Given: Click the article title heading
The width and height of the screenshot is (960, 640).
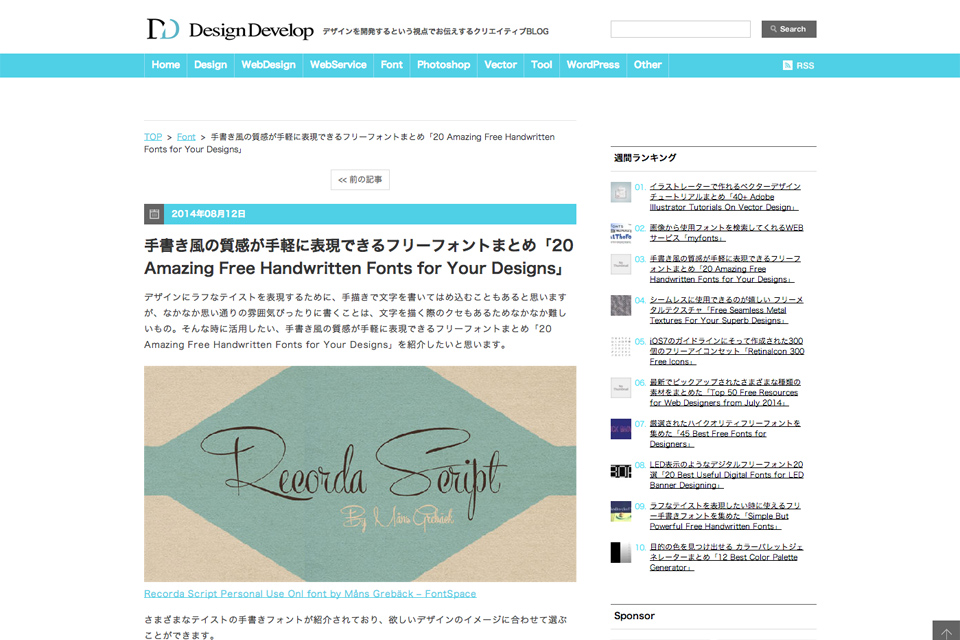Looking at the screenshot, I should 359,257.
